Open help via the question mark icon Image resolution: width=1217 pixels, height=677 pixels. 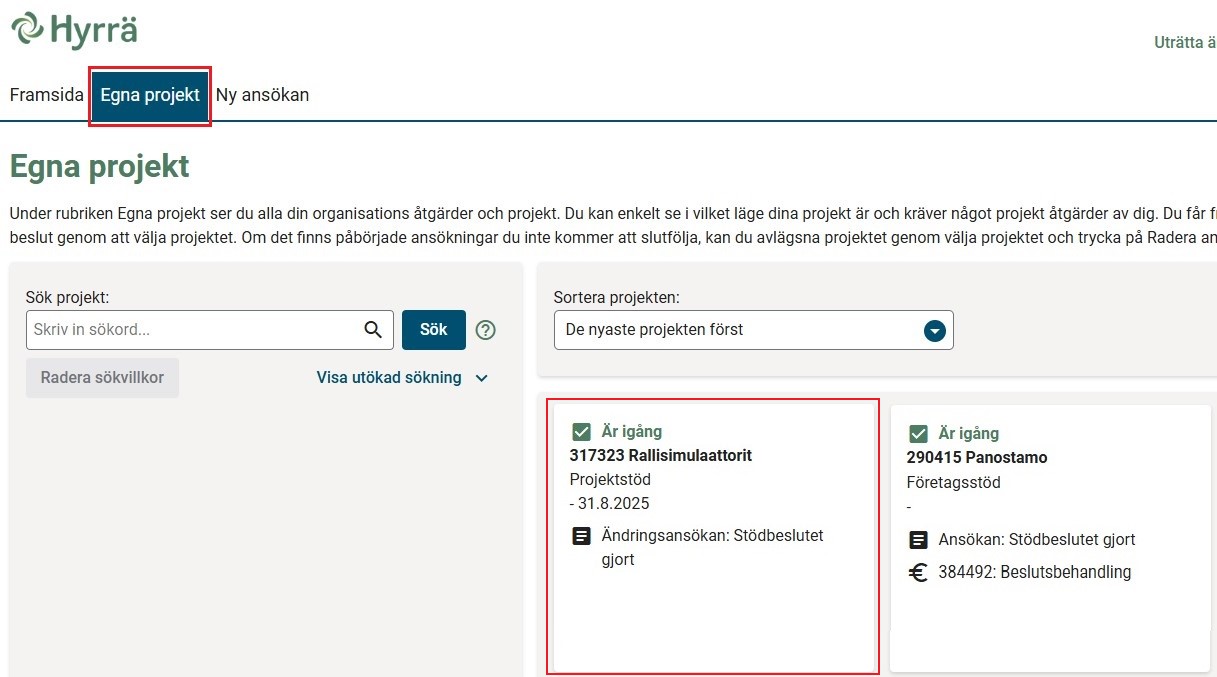point(486,329)
